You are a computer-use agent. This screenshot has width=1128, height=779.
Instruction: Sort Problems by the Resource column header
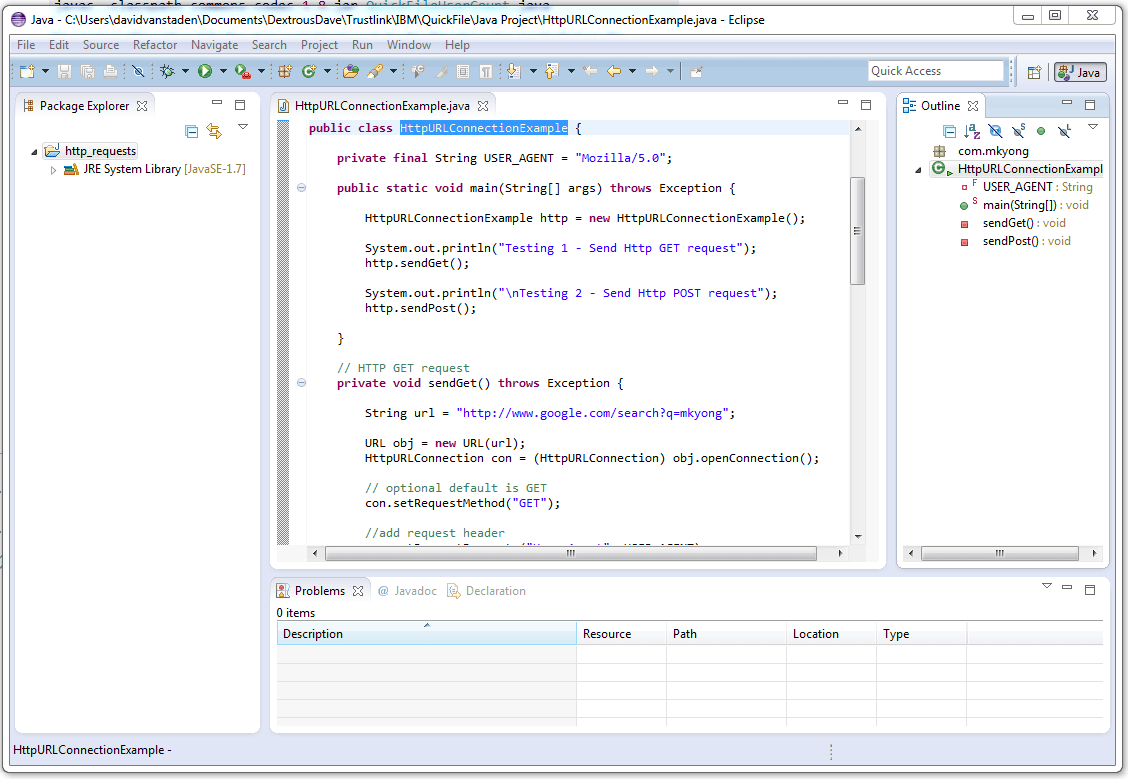621,634
